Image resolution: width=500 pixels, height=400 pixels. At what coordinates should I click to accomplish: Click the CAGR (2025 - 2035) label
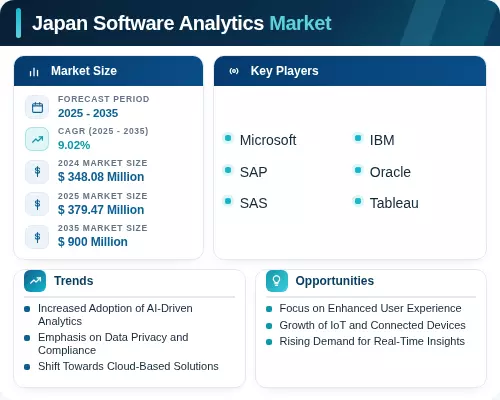pos(103,131)
